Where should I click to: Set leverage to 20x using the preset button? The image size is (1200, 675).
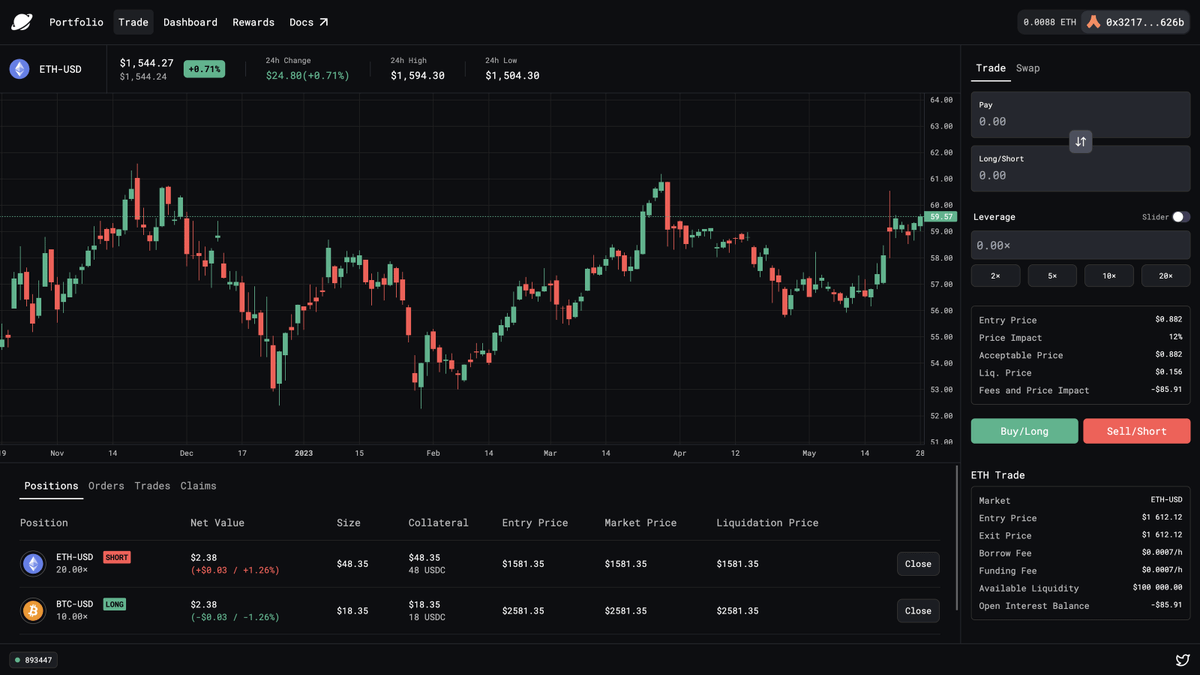(x=1166, y=275)
